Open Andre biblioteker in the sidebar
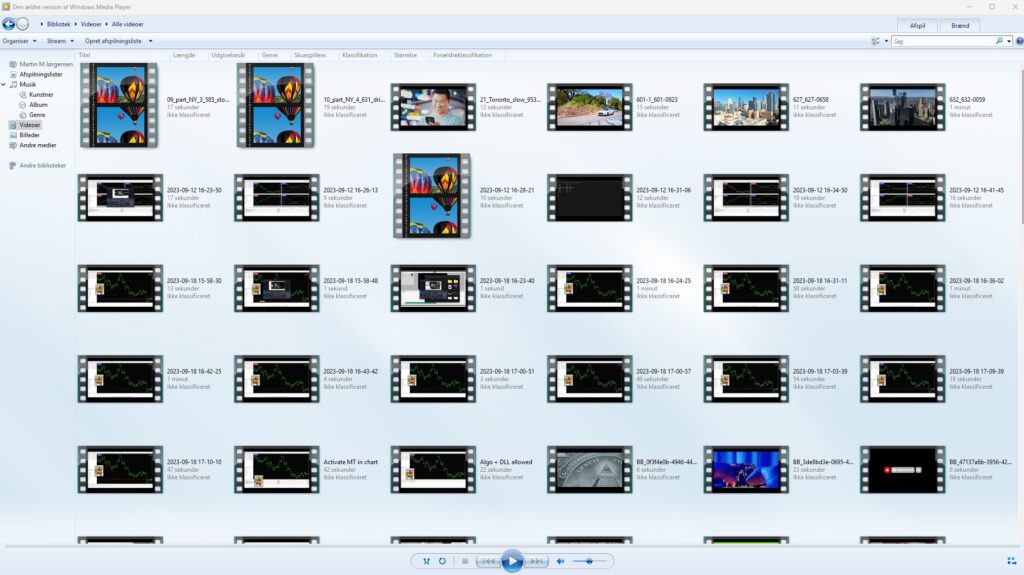The image size is (1024, 575). pos(37,165)
